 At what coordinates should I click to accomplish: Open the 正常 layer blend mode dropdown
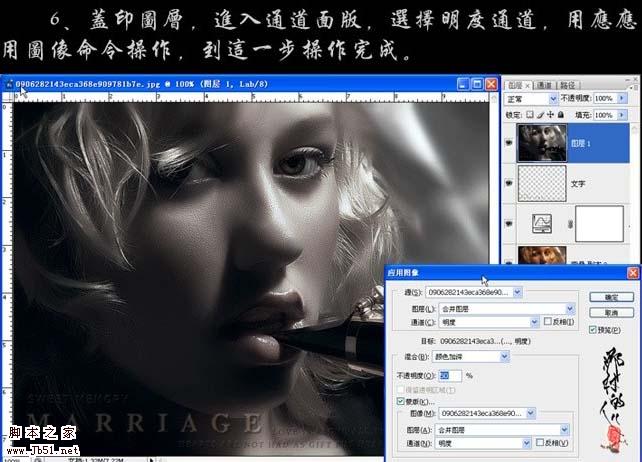[552, 99]
